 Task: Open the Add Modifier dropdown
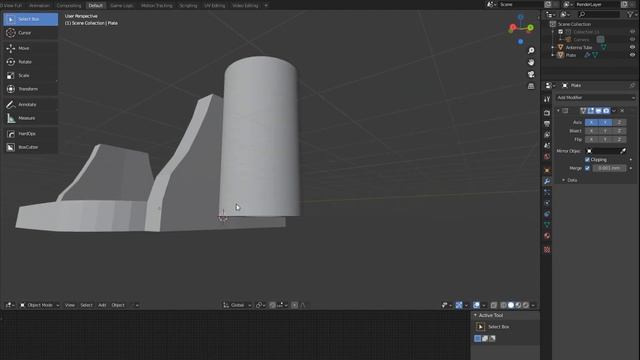click(596, 98)
